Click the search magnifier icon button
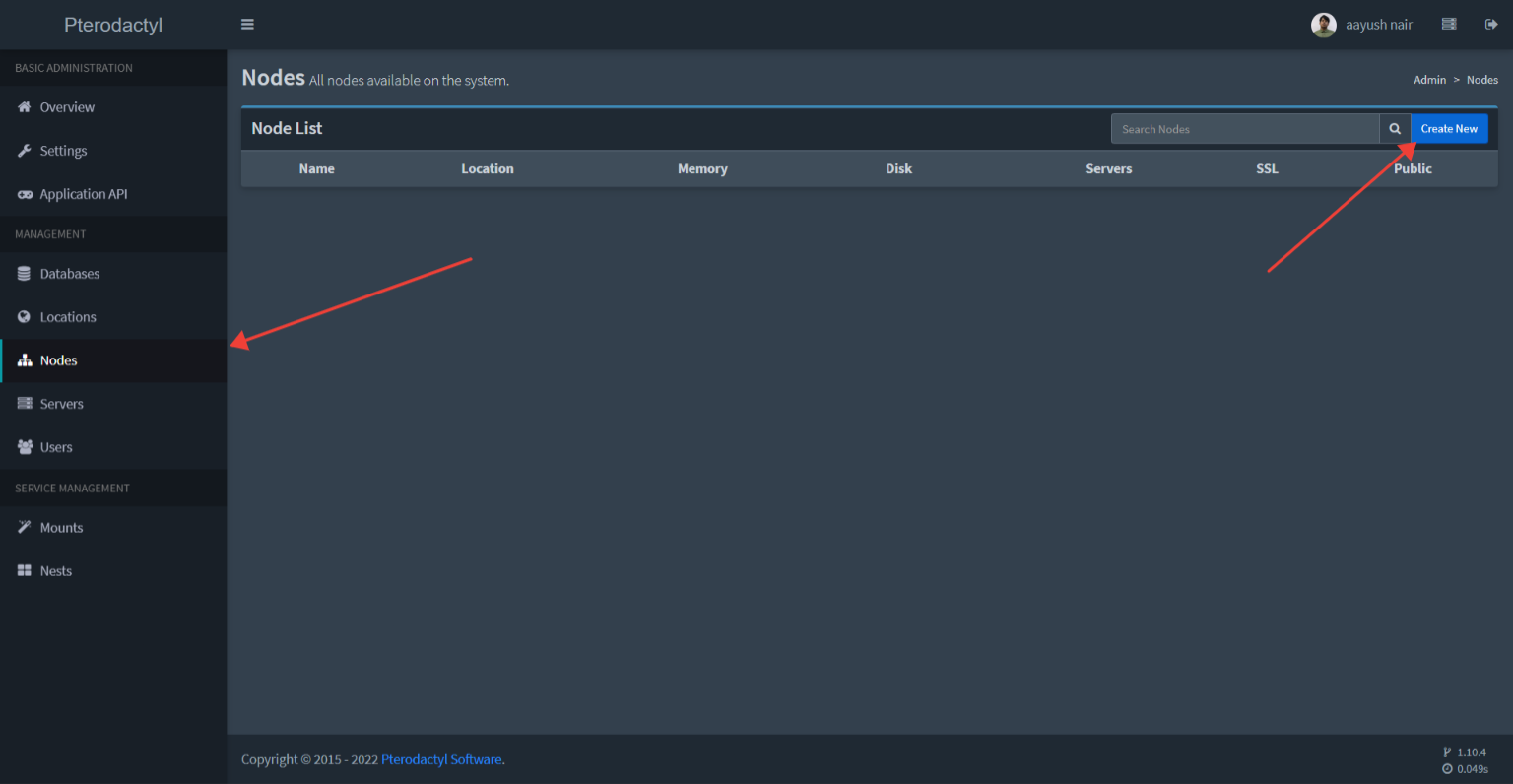 (x=1395, y=129)
